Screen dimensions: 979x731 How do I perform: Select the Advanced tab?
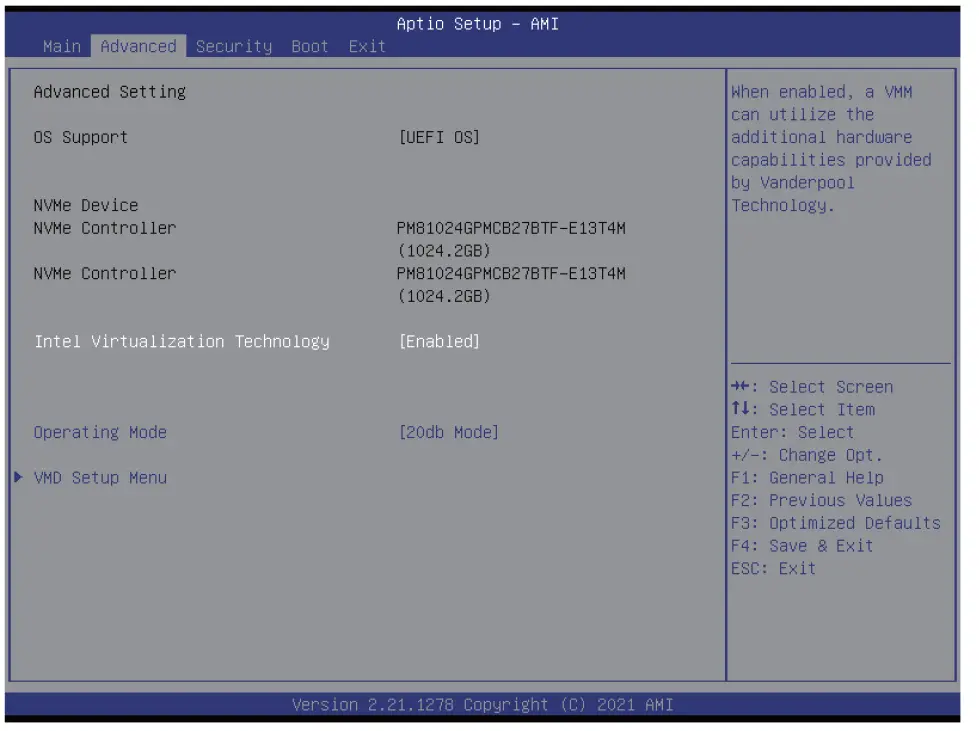139,46
